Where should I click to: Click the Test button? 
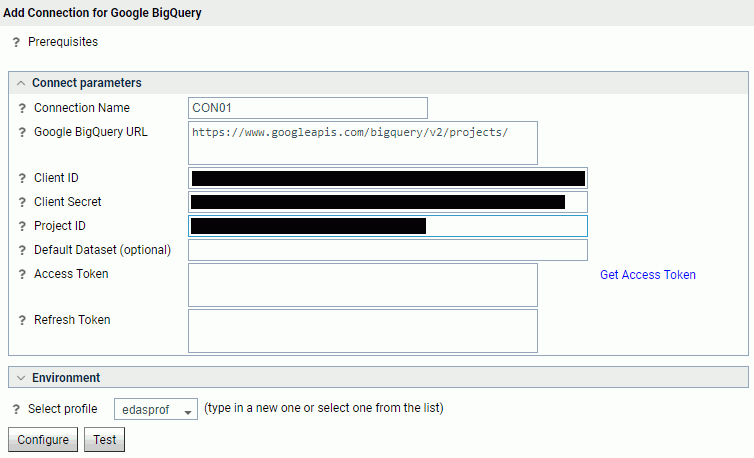(x=104, y=440)
